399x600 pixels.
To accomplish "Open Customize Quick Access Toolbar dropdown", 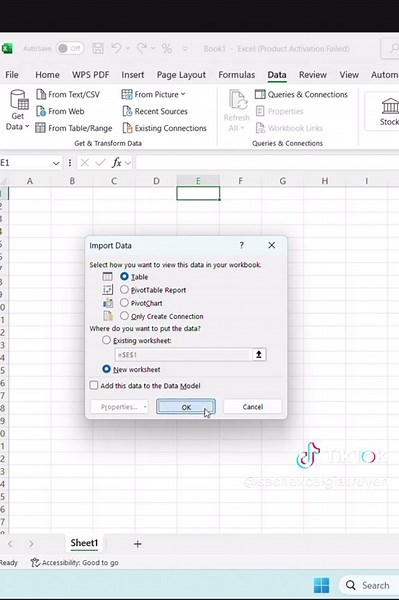I will (185, 49).
